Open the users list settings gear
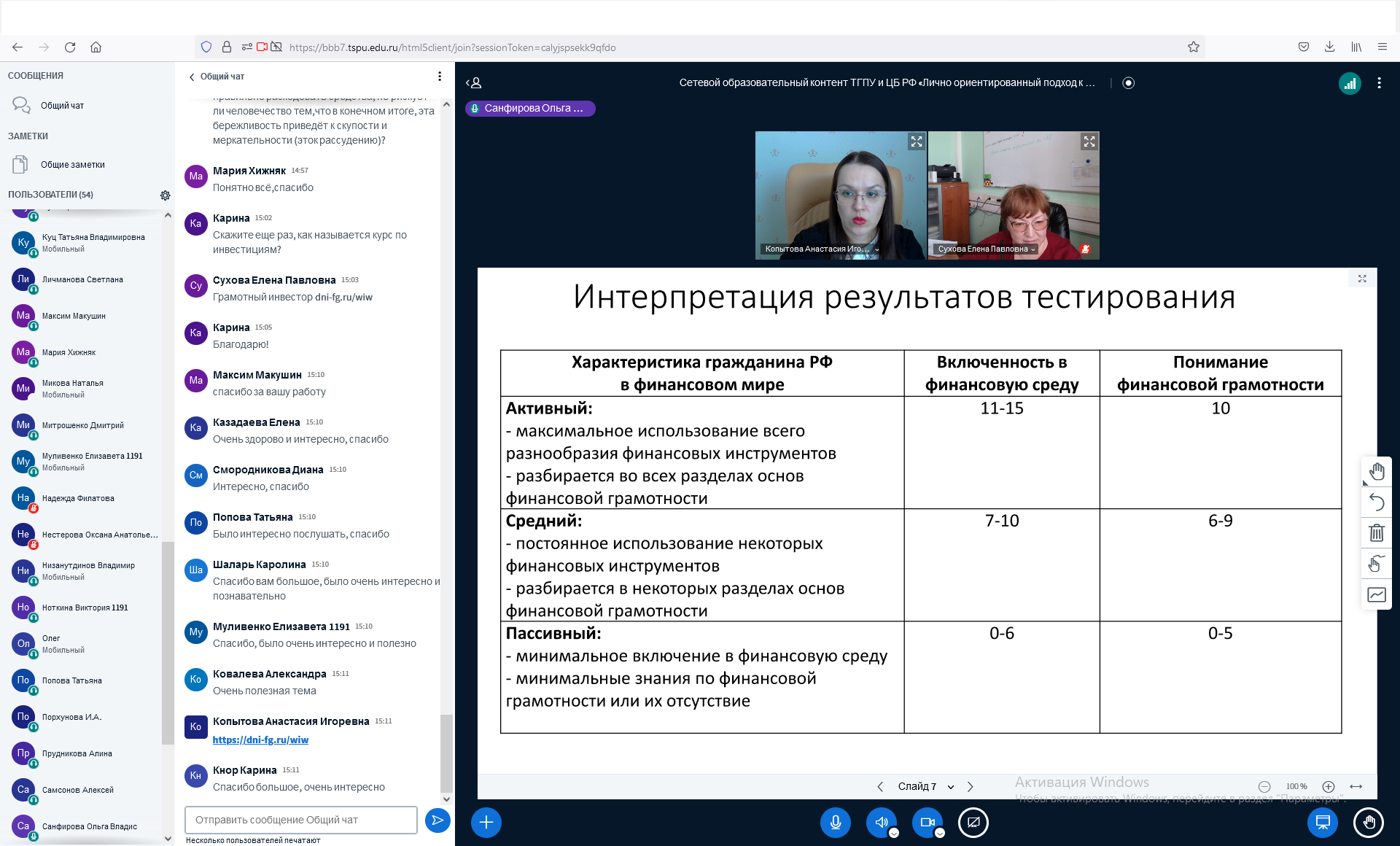The height and width of the screenshot is (846, 1400). pos(166,195)
